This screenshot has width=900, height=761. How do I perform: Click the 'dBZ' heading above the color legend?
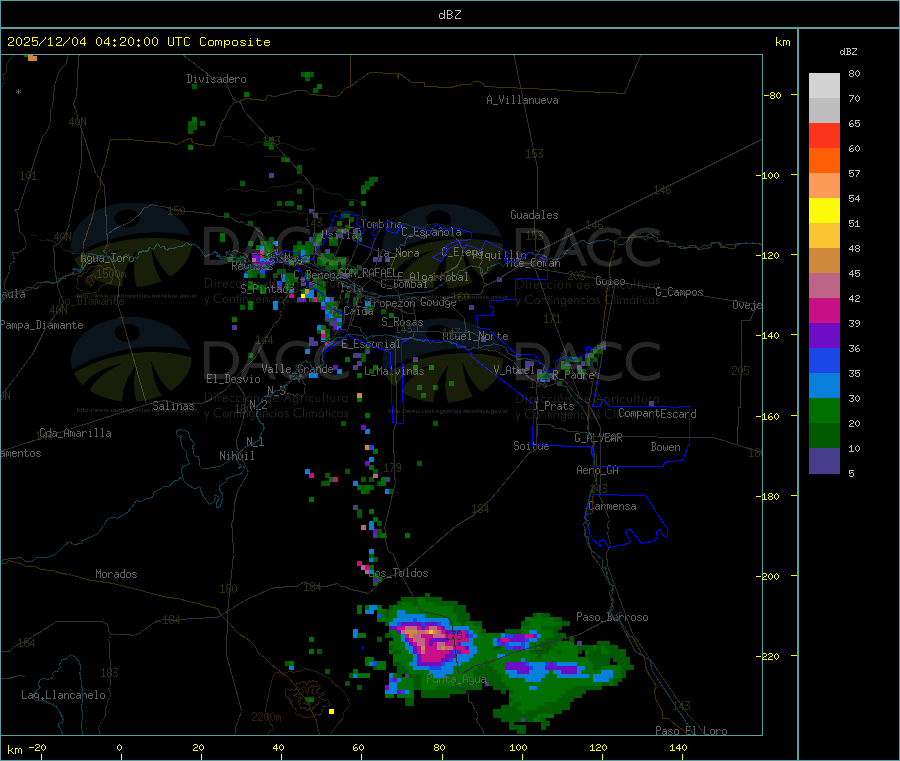tap(848, 52)
